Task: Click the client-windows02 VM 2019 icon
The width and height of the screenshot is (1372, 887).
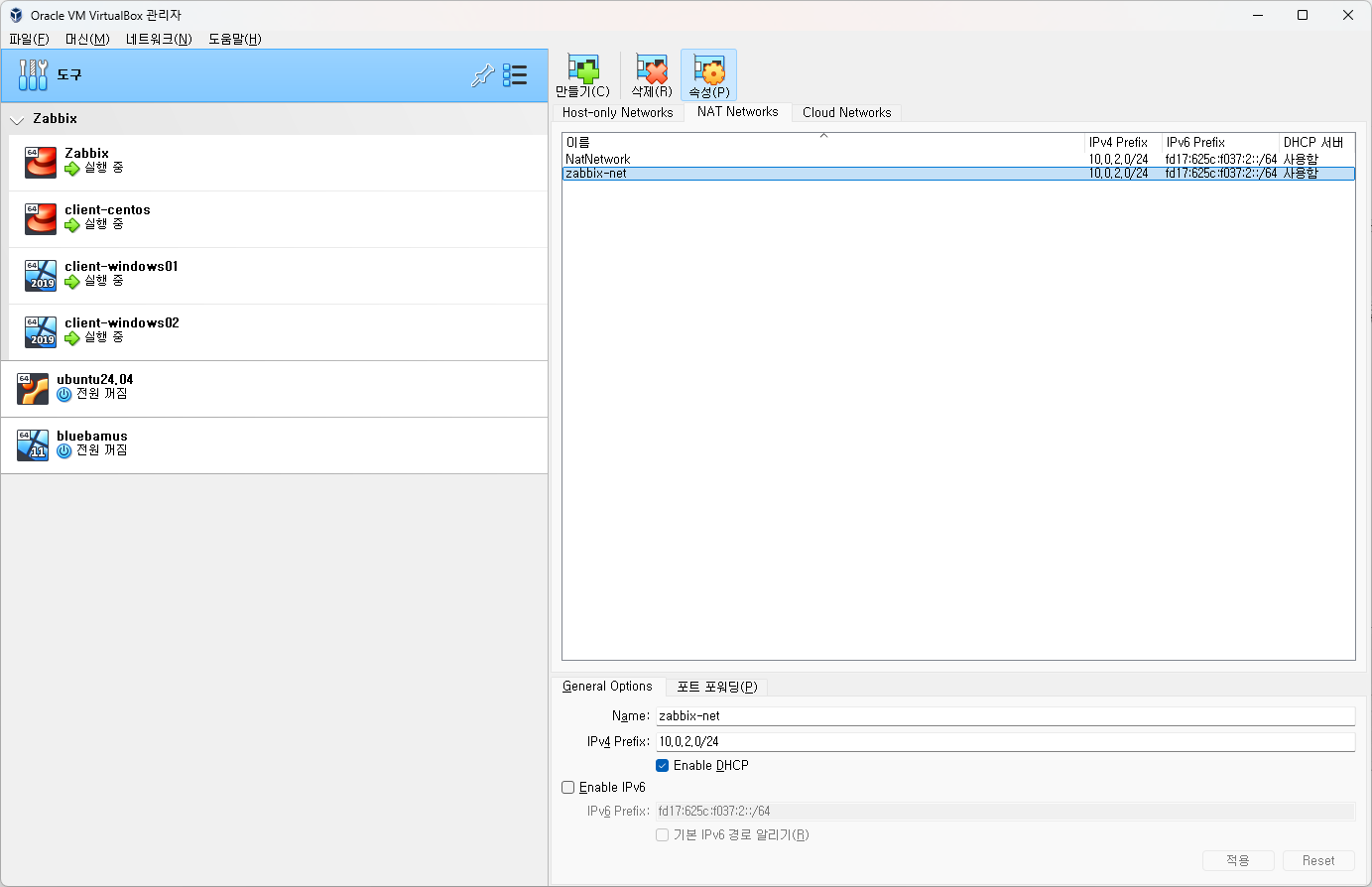Action: pos(41,331)
